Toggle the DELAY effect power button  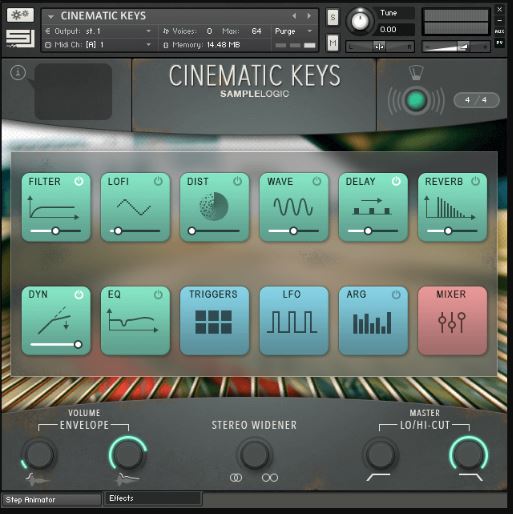(396, 181)
